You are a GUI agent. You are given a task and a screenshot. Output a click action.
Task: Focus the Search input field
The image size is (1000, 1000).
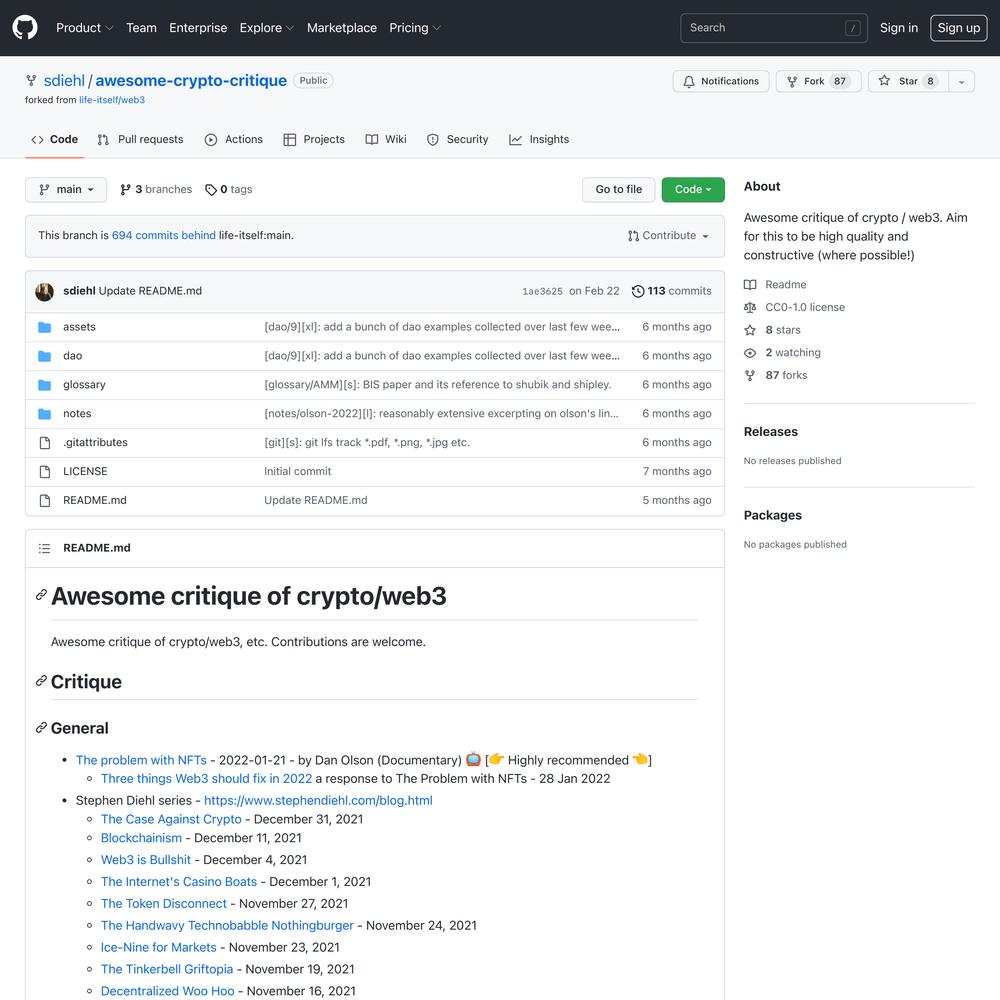coord(774,28)
